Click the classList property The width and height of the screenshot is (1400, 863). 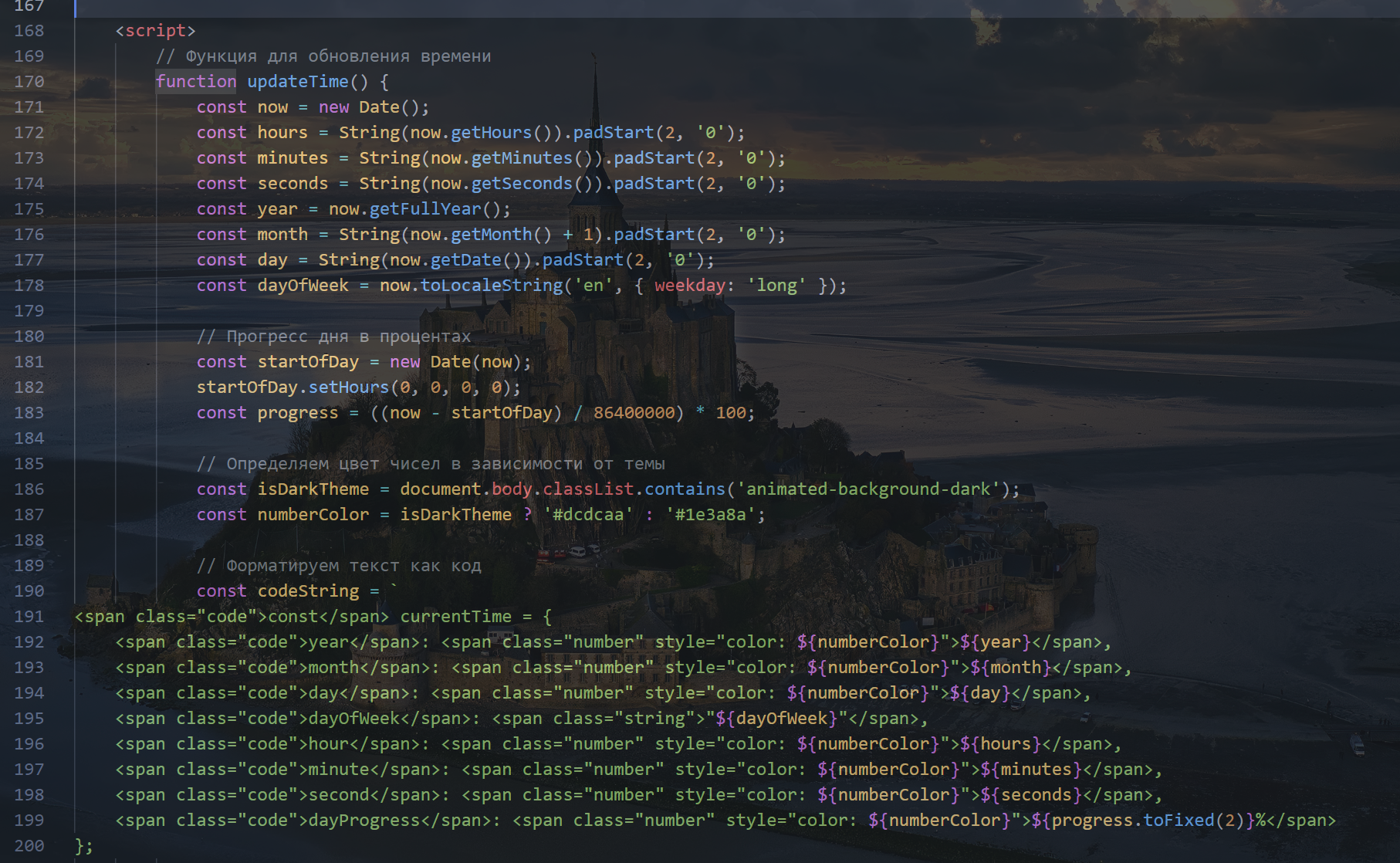[x=588, y=489]
